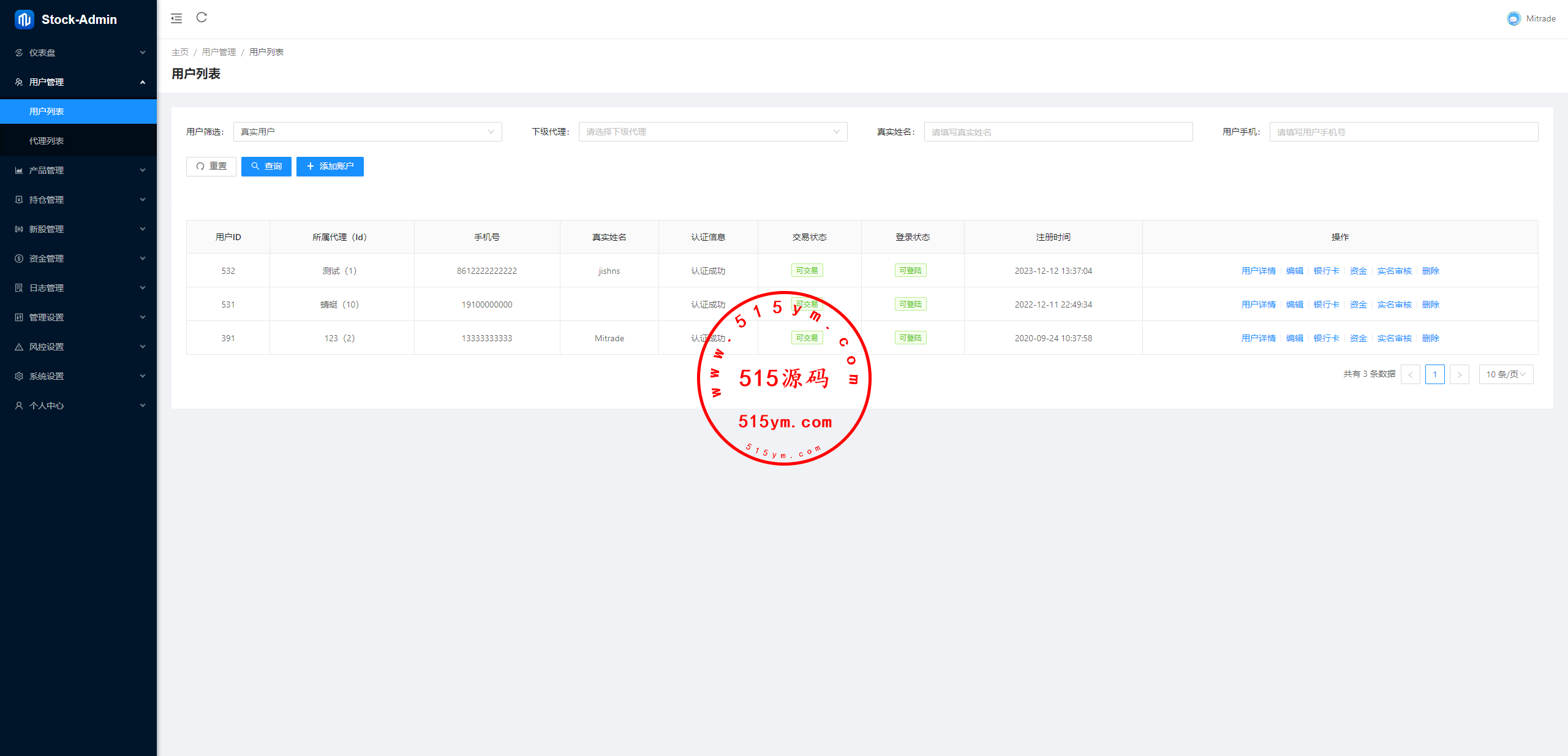Click the sidebar collapse toggle icon
The height and width of the screenshot is (756, 1568).
click(176, 18)
